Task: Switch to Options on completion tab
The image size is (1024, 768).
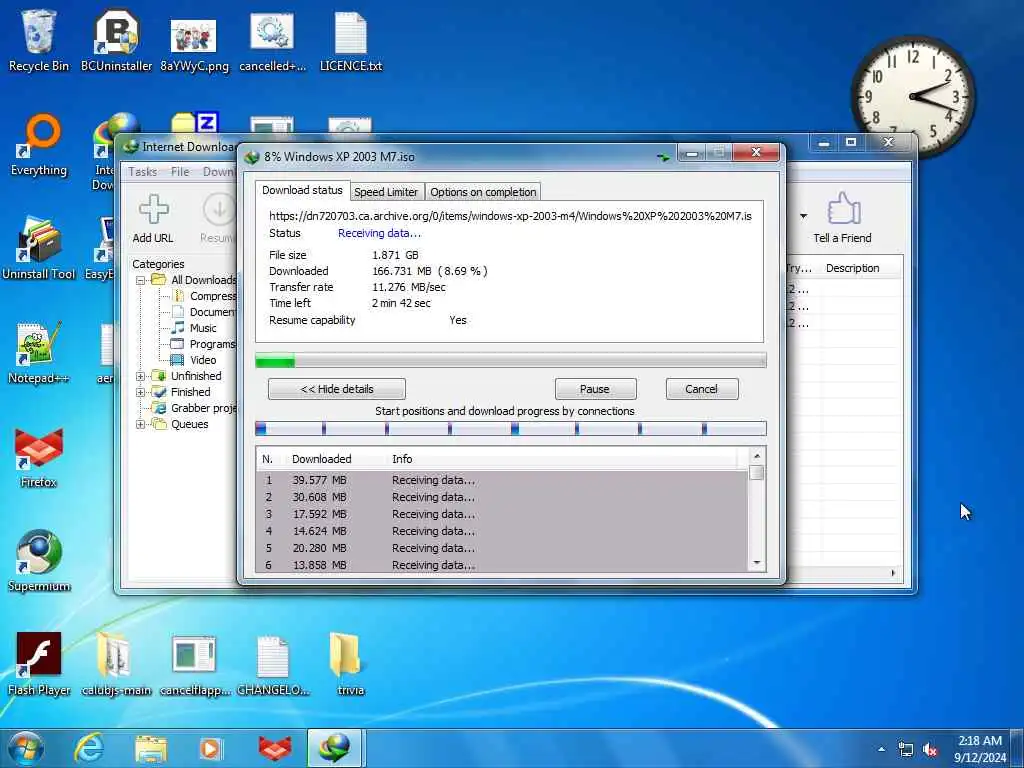Action: tap(483, 192)
